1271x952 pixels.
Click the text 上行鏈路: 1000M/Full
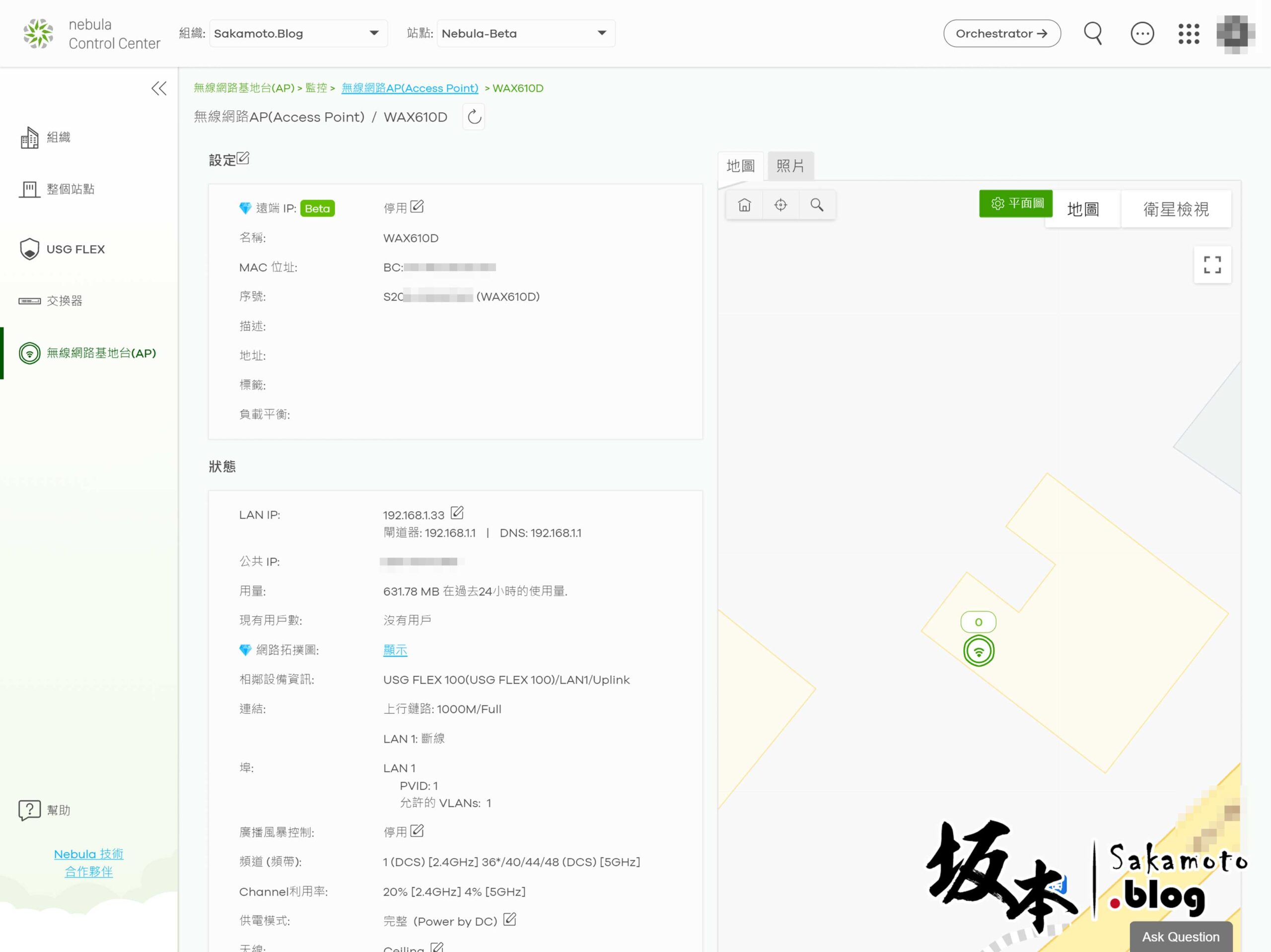[442, 709]
